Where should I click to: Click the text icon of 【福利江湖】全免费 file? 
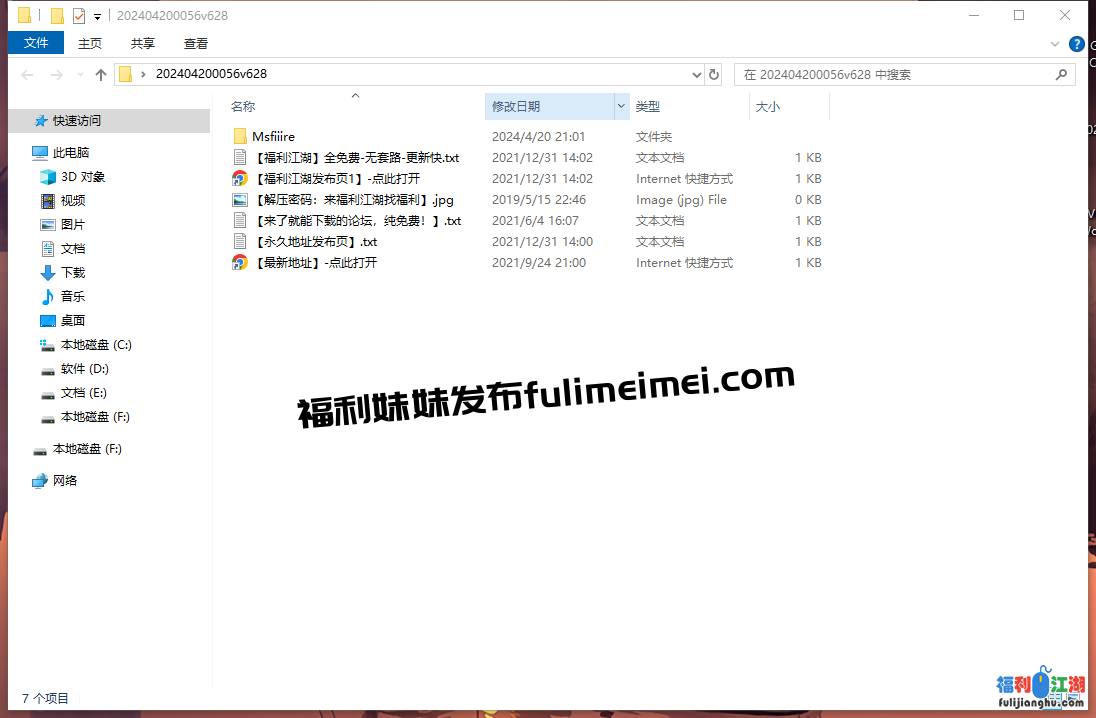pos(240,157)
